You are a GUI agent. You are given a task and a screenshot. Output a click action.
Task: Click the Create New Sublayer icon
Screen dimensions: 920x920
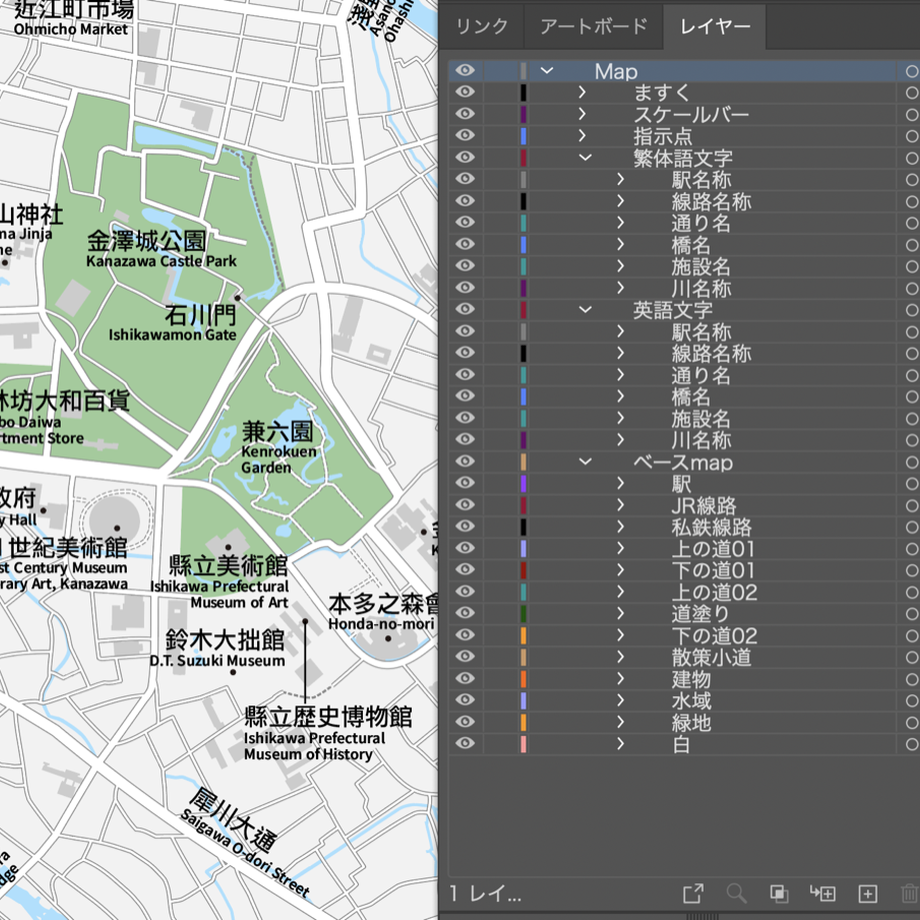coord(823,893)
